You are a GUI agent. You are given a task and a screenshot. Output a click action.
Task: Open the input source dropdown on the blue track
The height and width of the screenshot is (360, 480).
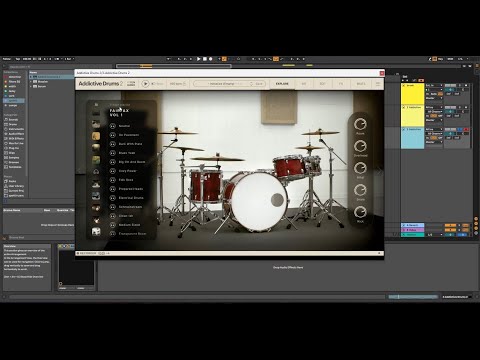(434, 129)
